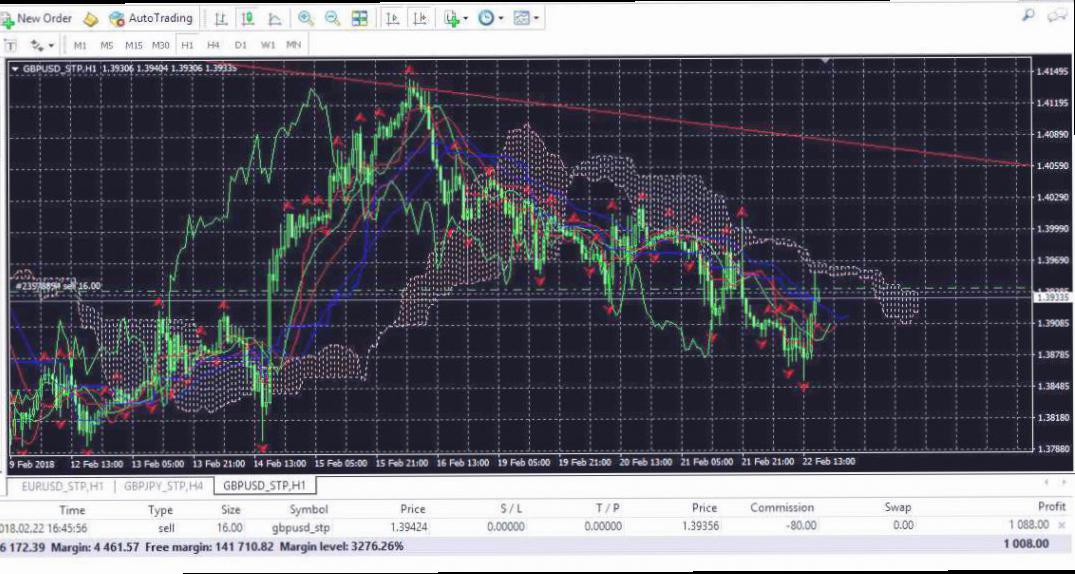Click the 15 Feb 21:00 time label
The height and width of the screenshot is (574, 1075).
tap(400, 463)
